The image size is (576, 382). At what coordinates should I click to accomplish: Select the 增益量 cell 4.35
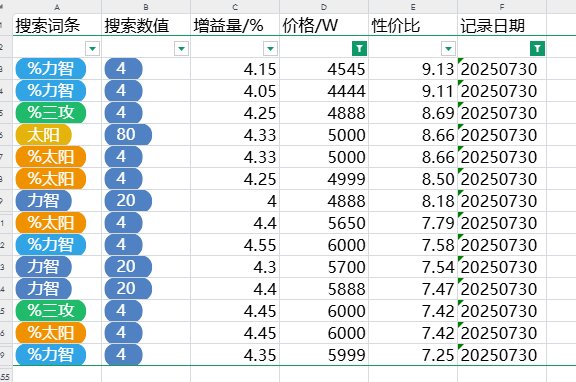coord(235,355)
